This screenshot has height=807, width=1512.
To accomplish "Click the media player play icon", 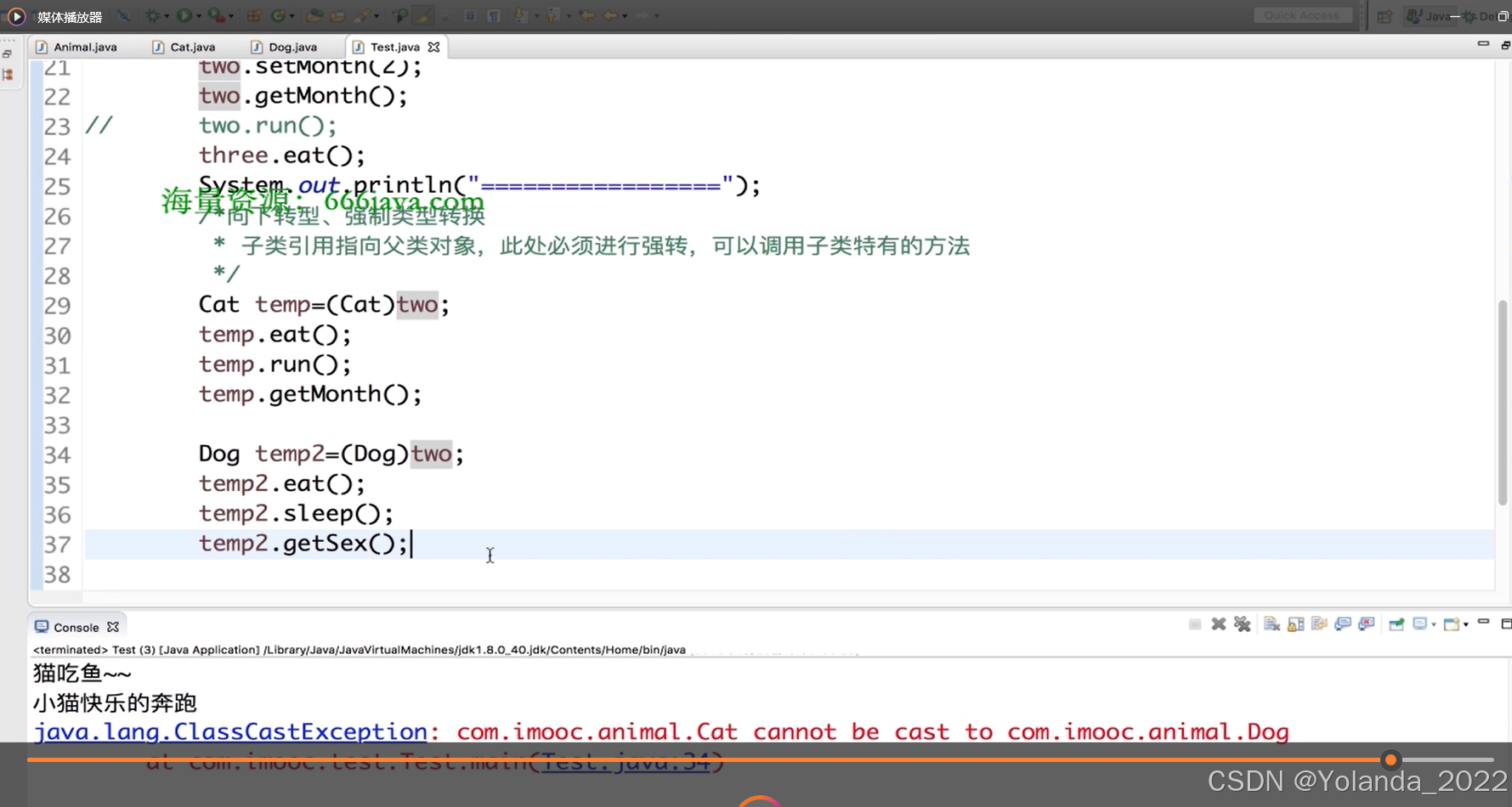I will pyautogui.click(x=15, y=16).
